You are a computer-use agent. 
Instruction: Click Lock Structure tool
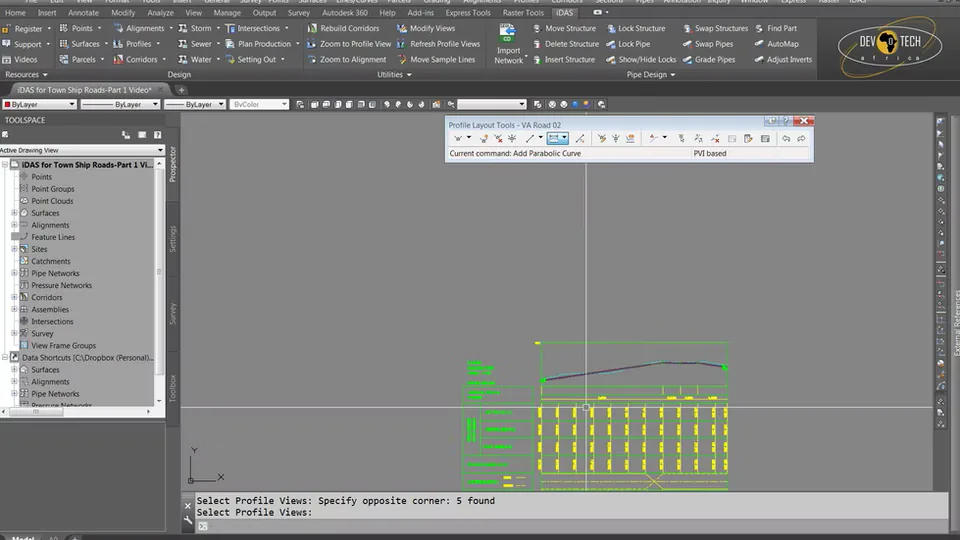[x=635, y=28]
